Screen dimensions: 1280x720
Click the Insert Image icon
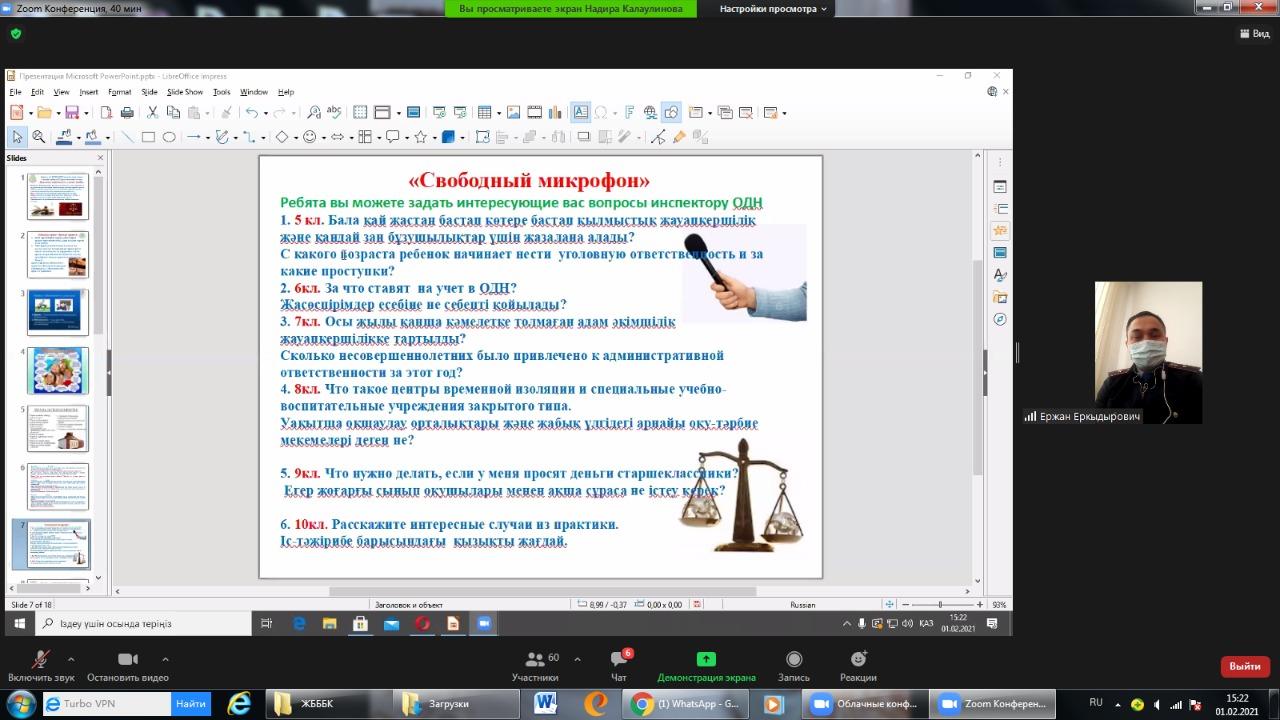coord(513,113)
